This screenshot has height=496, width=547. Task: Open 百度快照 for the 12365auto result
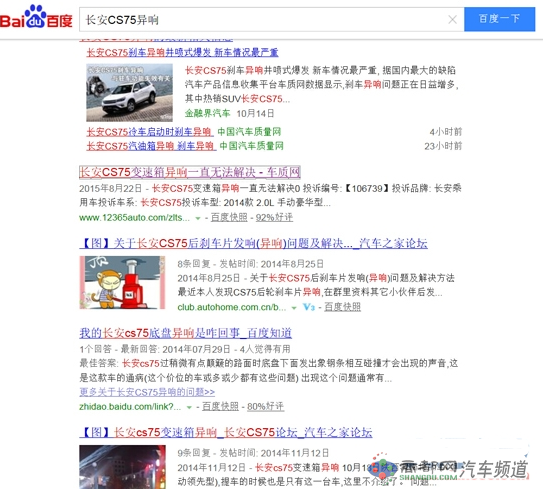click(x=229, y=218)
